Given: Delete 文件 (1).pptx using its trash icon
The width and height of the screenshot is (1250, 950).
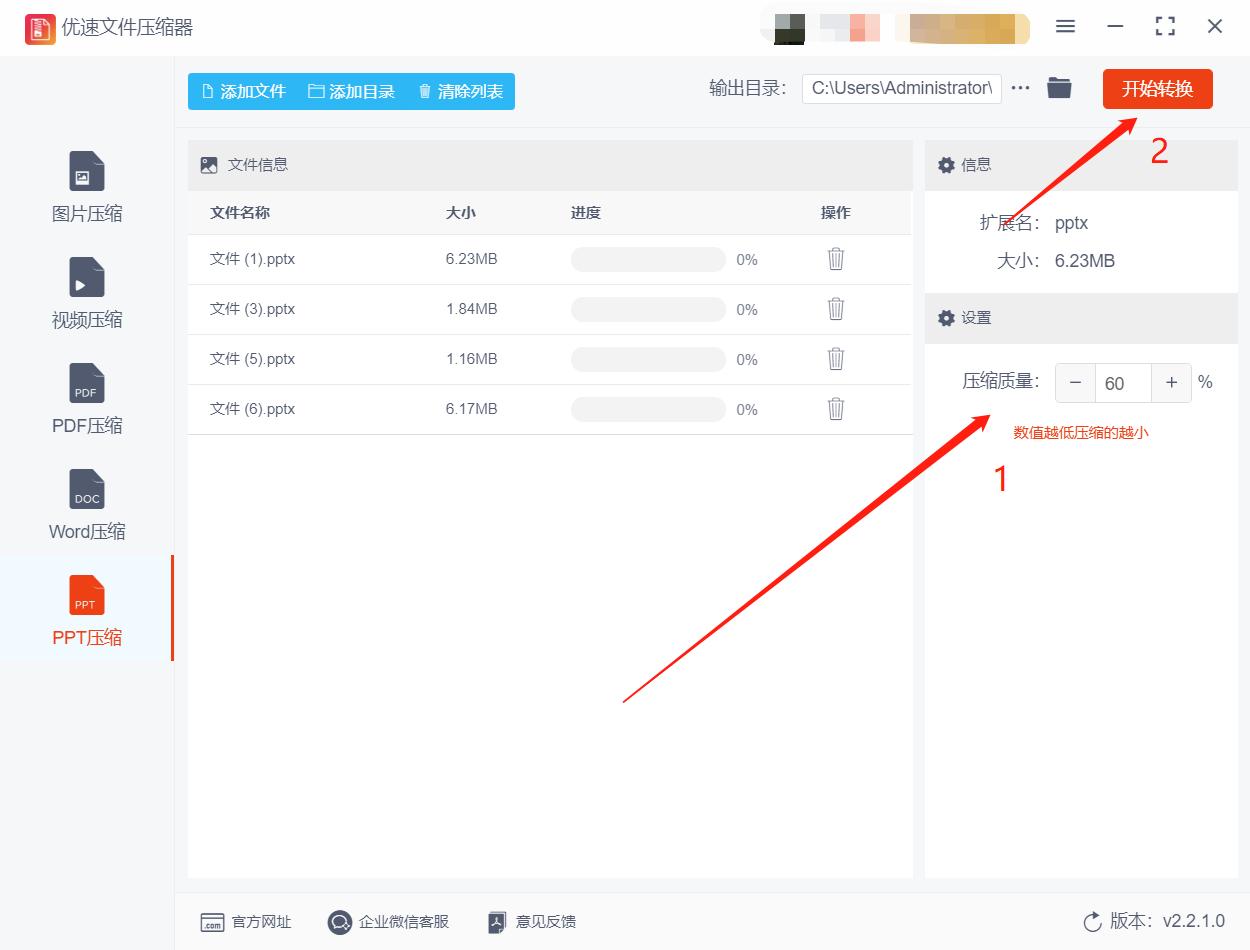Looking at the screenshot, I should pos(836,258).
